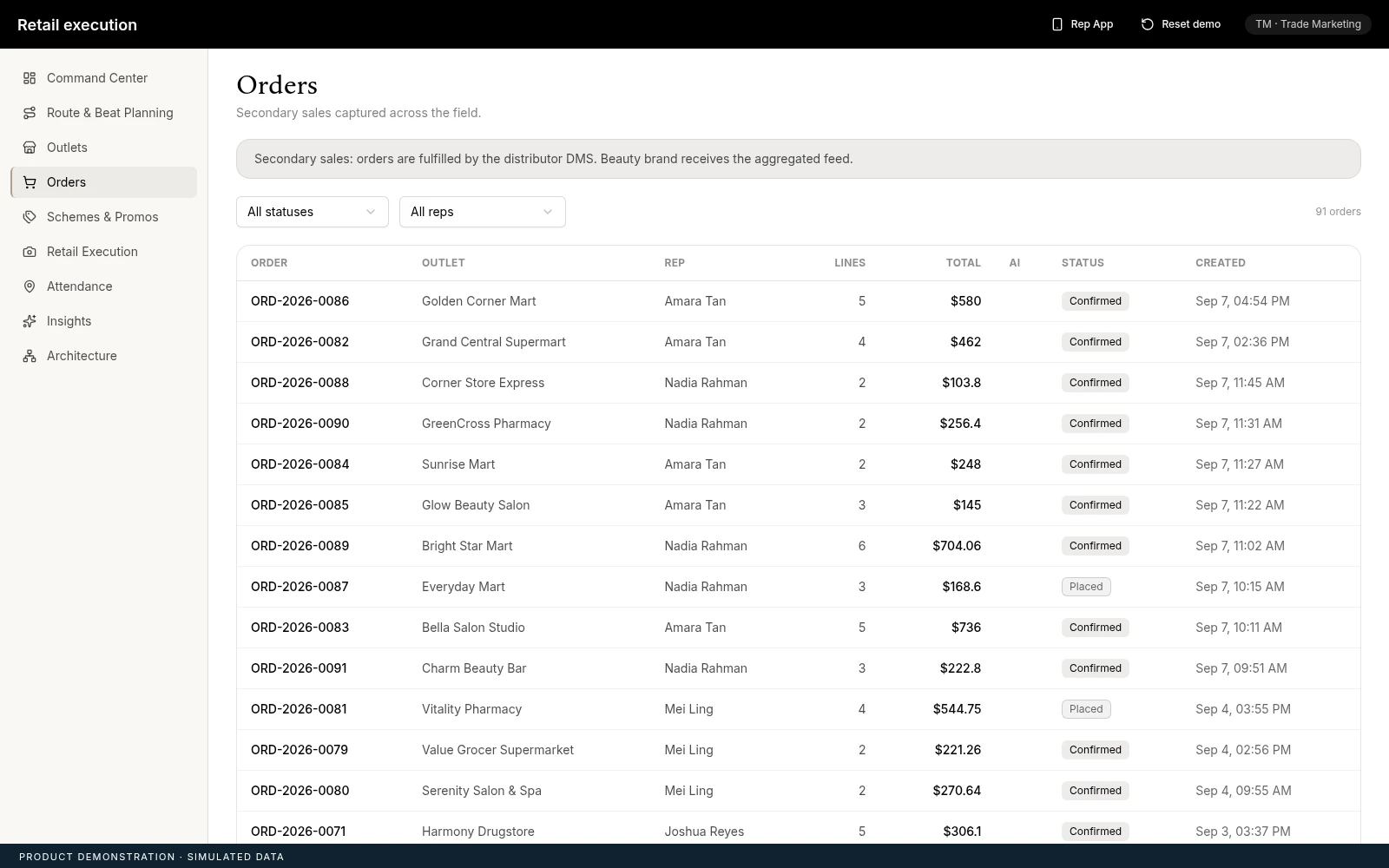Screen dimensions: 1389x868
Task: Click the OUTLET column header
Action: click(x=444, y=263)
